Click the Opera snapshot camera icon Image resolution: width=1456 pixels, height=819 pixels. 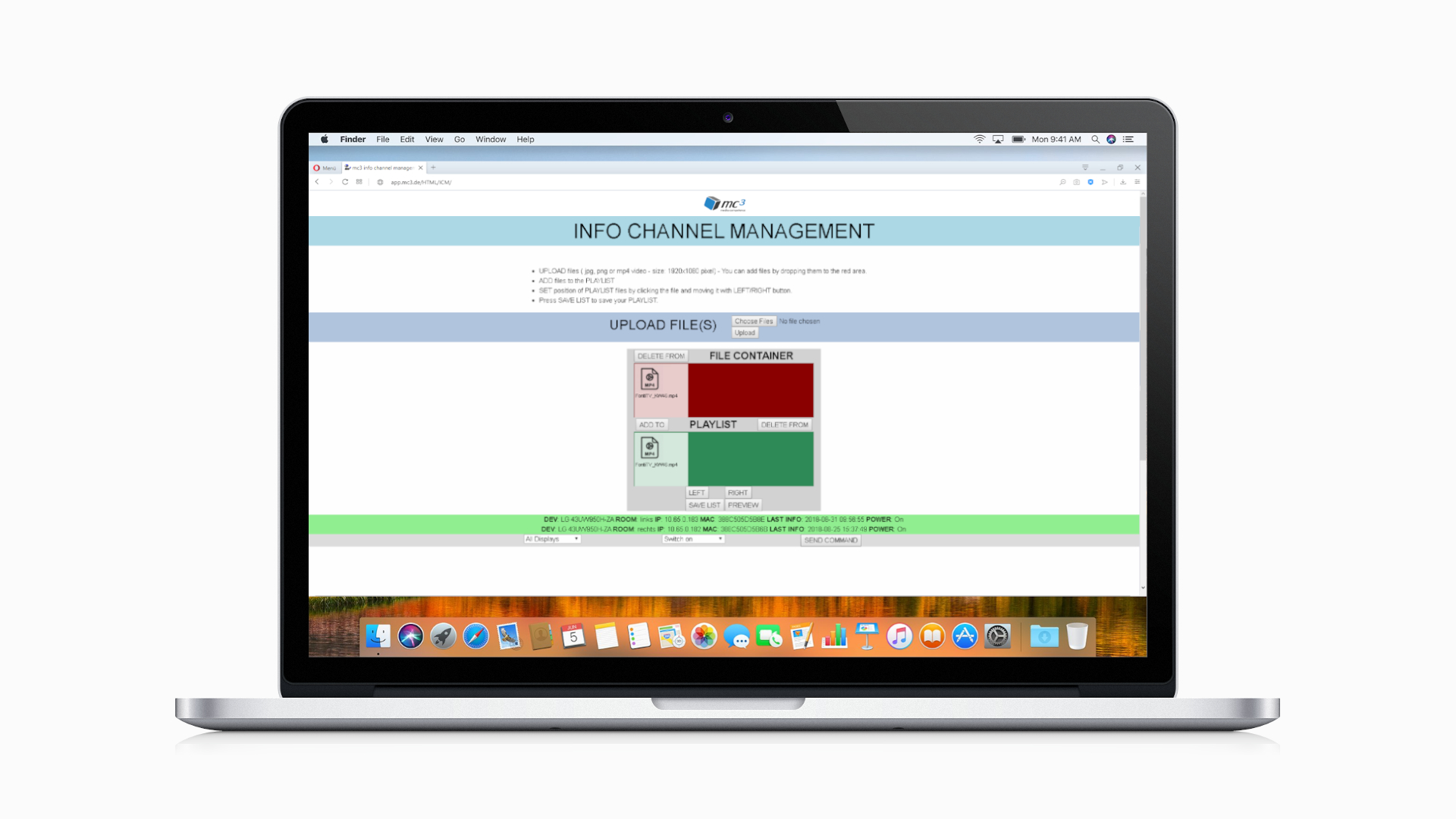pyautogui.click(x=1076, y=182)
